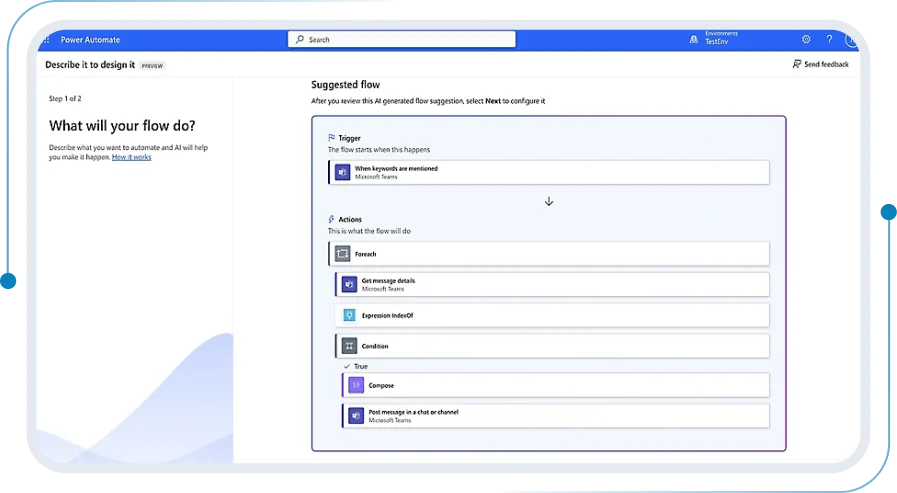Click the Power Automate title

click(90, 40)
